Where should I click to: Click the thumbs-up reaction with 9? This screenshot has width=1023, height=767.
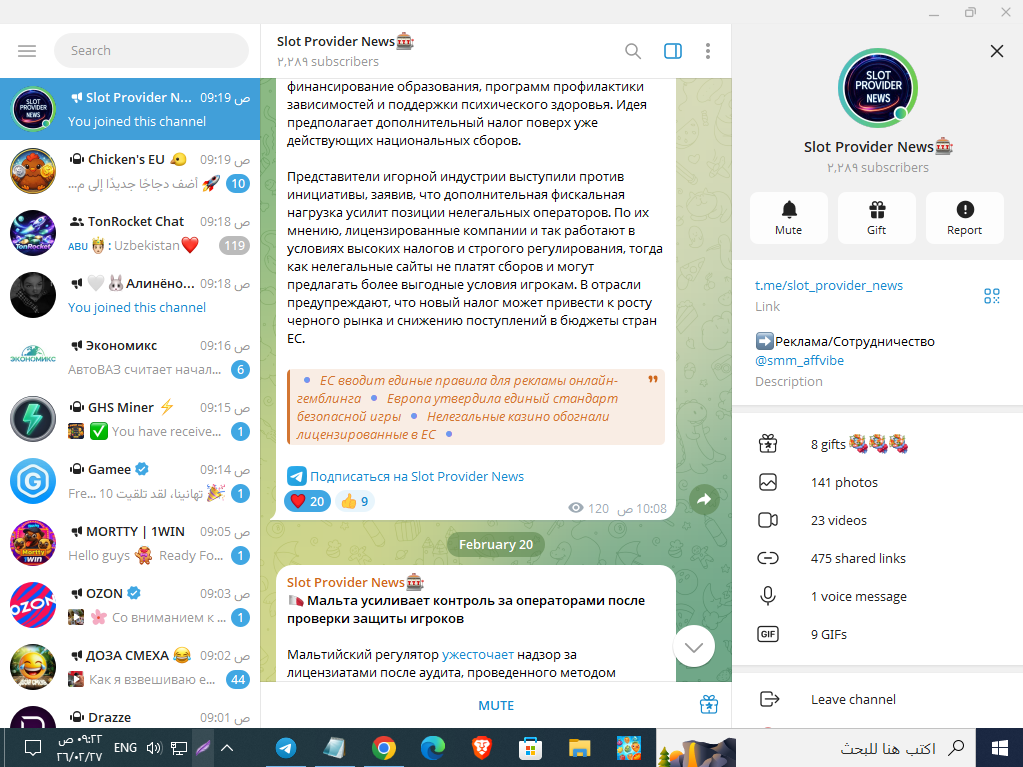pos(354,501)
